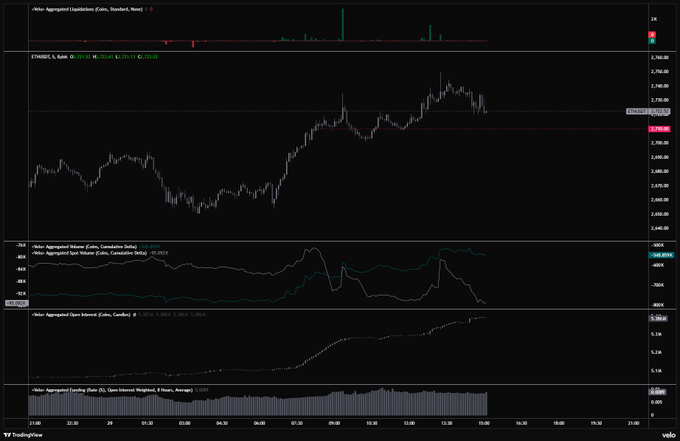Viewport: 680px width, 441px height.
Task: Click the -800K right scale label
Action: pos(658,305)
